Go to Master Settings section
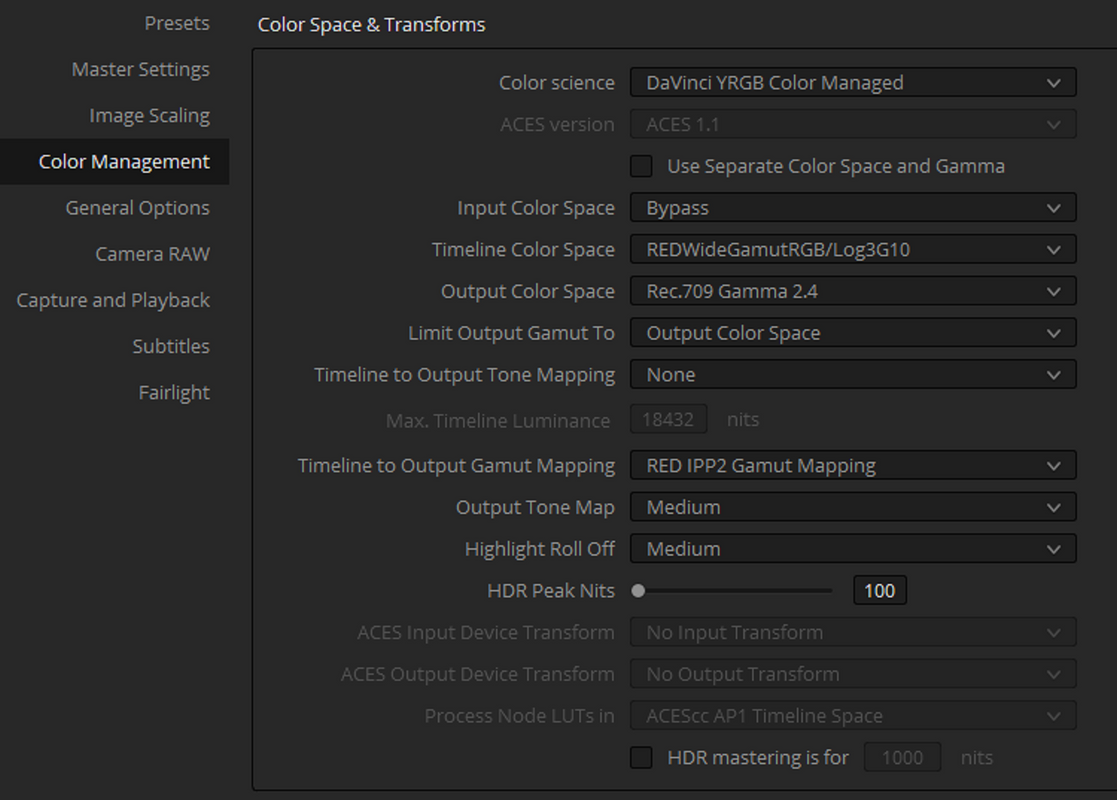Viewport: 1117px width, 800px height. click(140, 69)
